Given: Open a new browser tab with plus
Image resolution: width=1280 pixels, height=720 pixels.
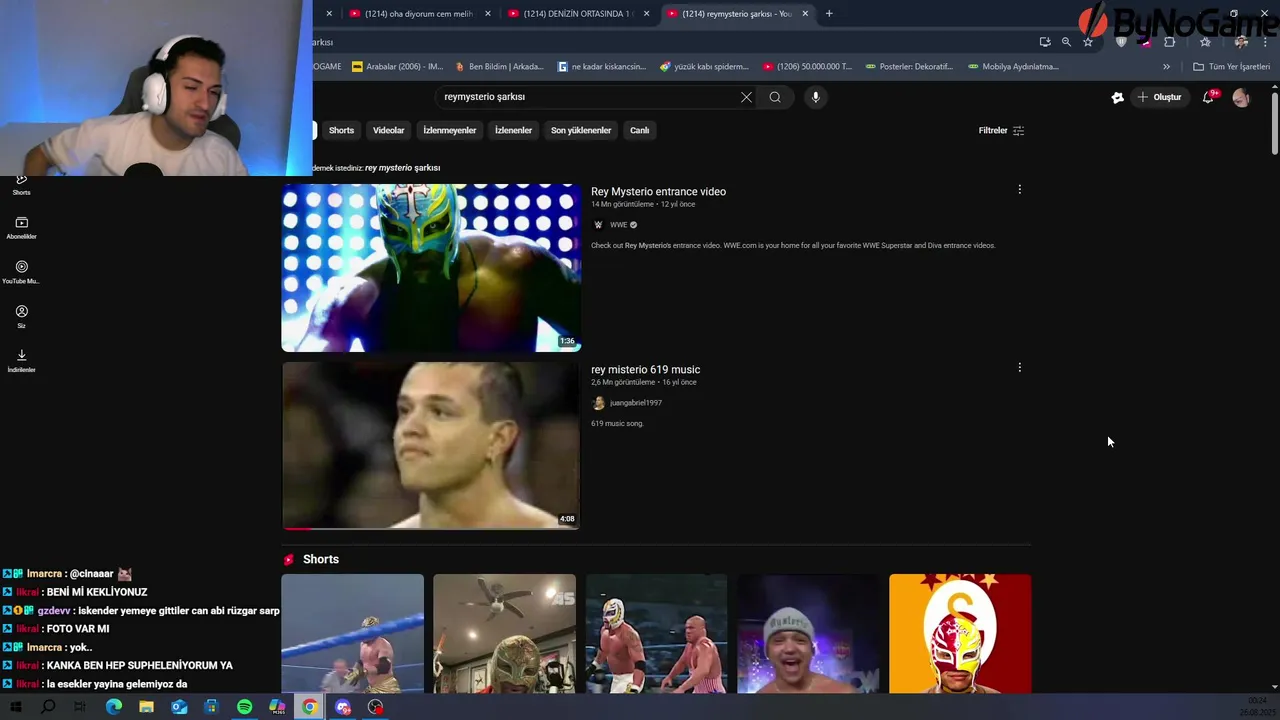Looking at the screenshot, I should click(x=829, y=14).
